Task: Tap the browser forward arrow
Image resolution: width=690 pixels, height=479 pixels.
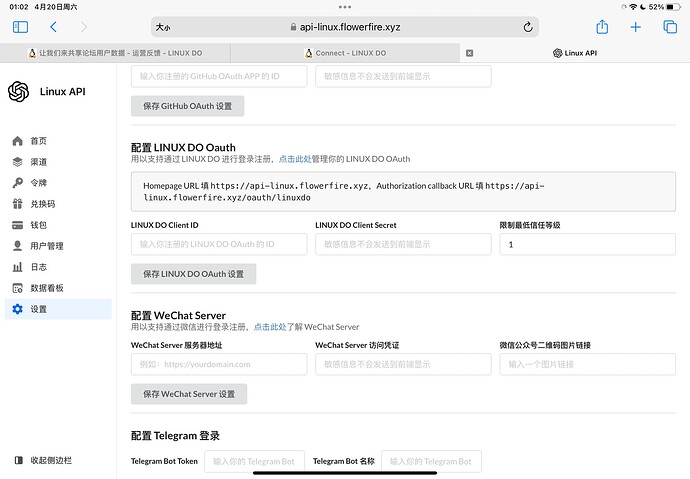Action: pyautogui.click(x=84, y=27)
